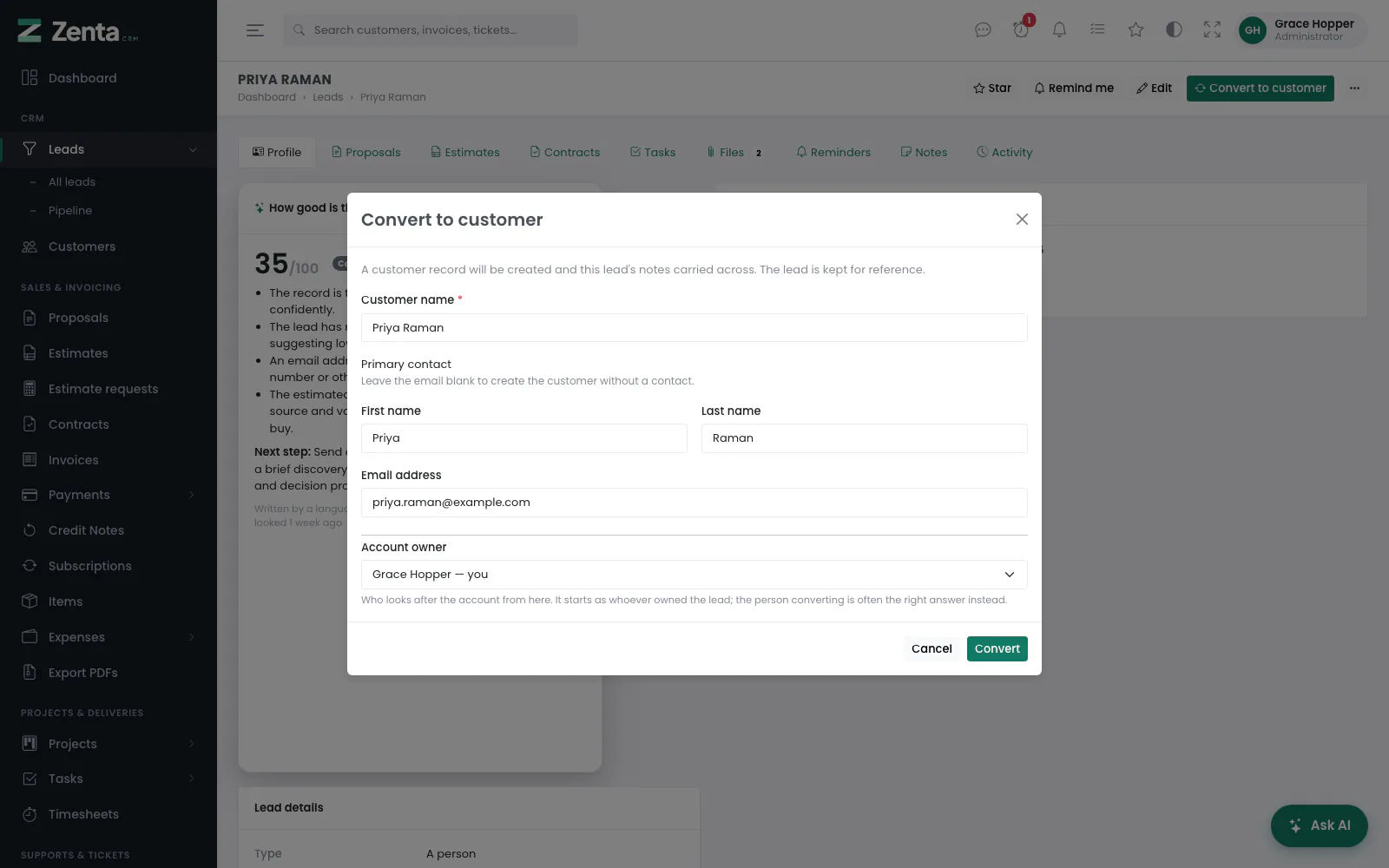The image size is (1389, 868).
Task: Switch to the Files tab
Action: 734,152
